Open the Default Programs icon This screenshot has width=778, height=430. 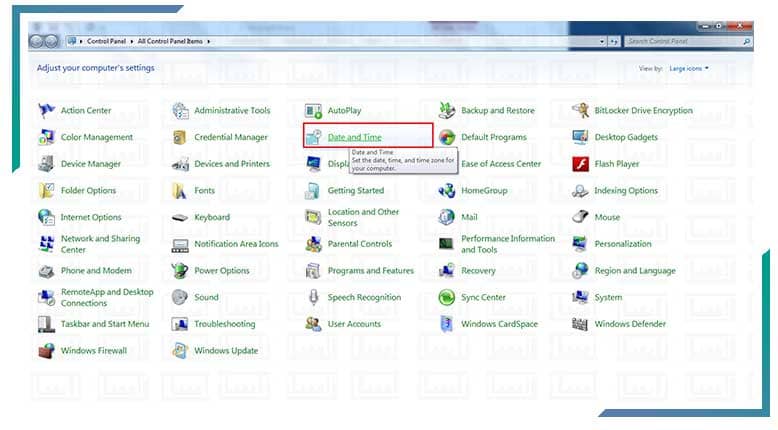tap(447, 137)
